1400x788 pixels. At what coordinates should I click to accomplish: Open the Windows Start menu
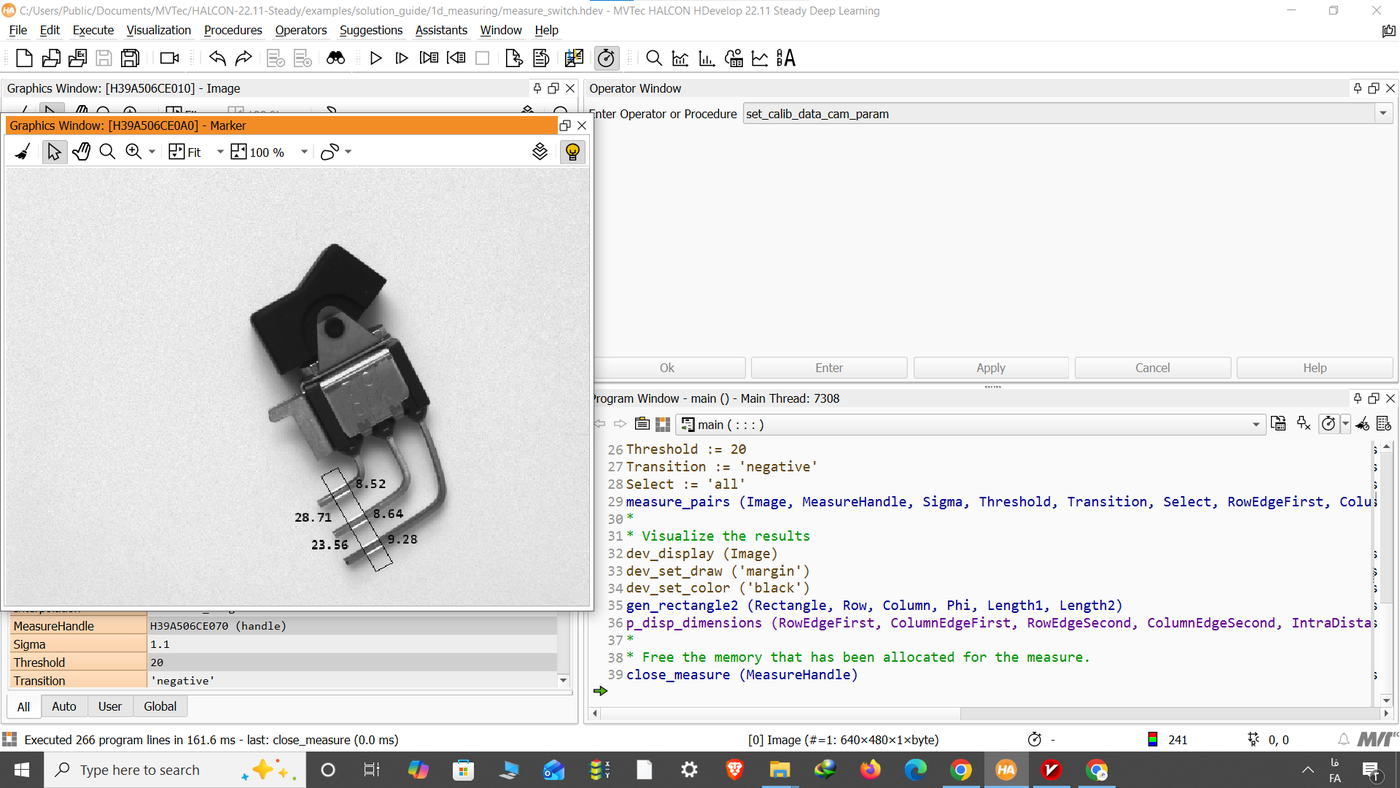[x=21, y=770]
